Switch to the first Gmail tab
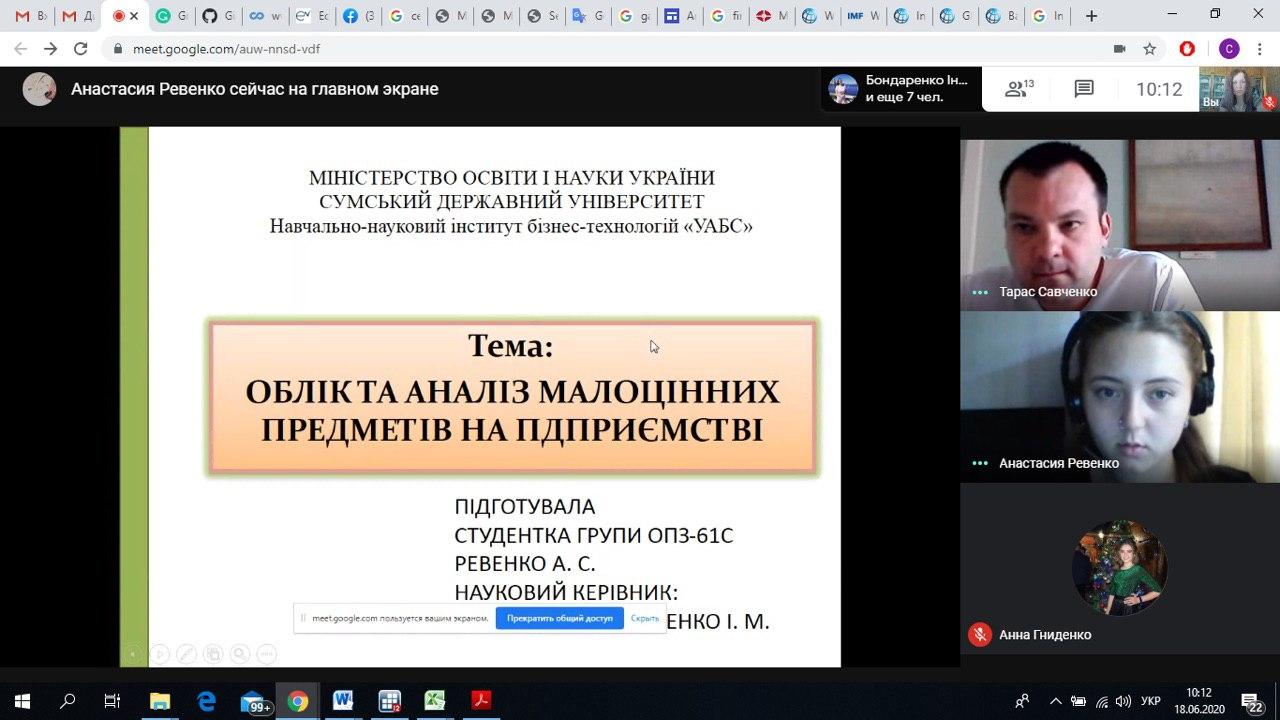Image resolution: width=1280 pixels, height=720 pixels. (x=31, y=16)
